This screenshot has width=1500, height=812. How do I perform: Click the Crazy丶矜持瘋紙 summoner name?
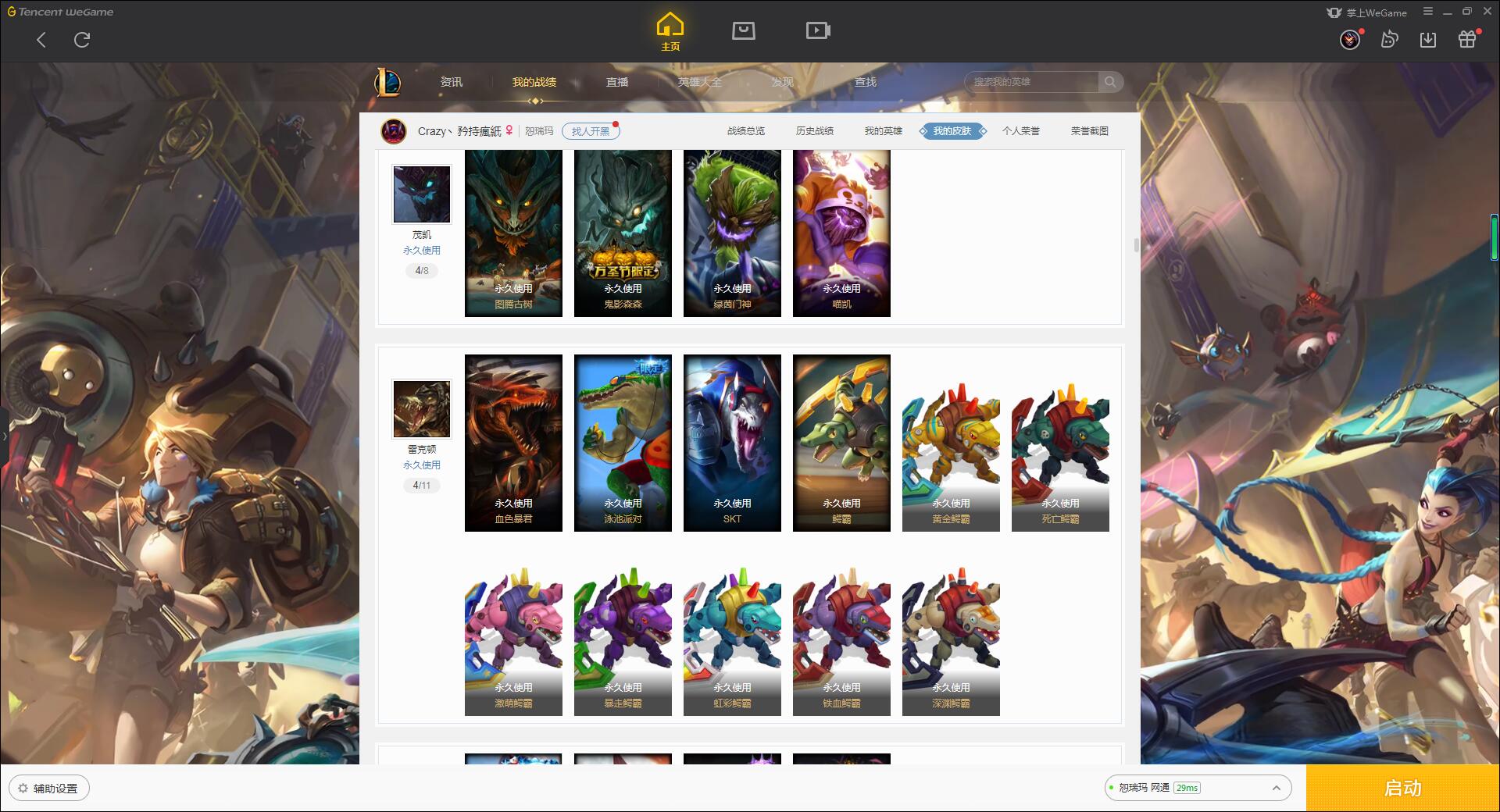click(x=459, y=131)
